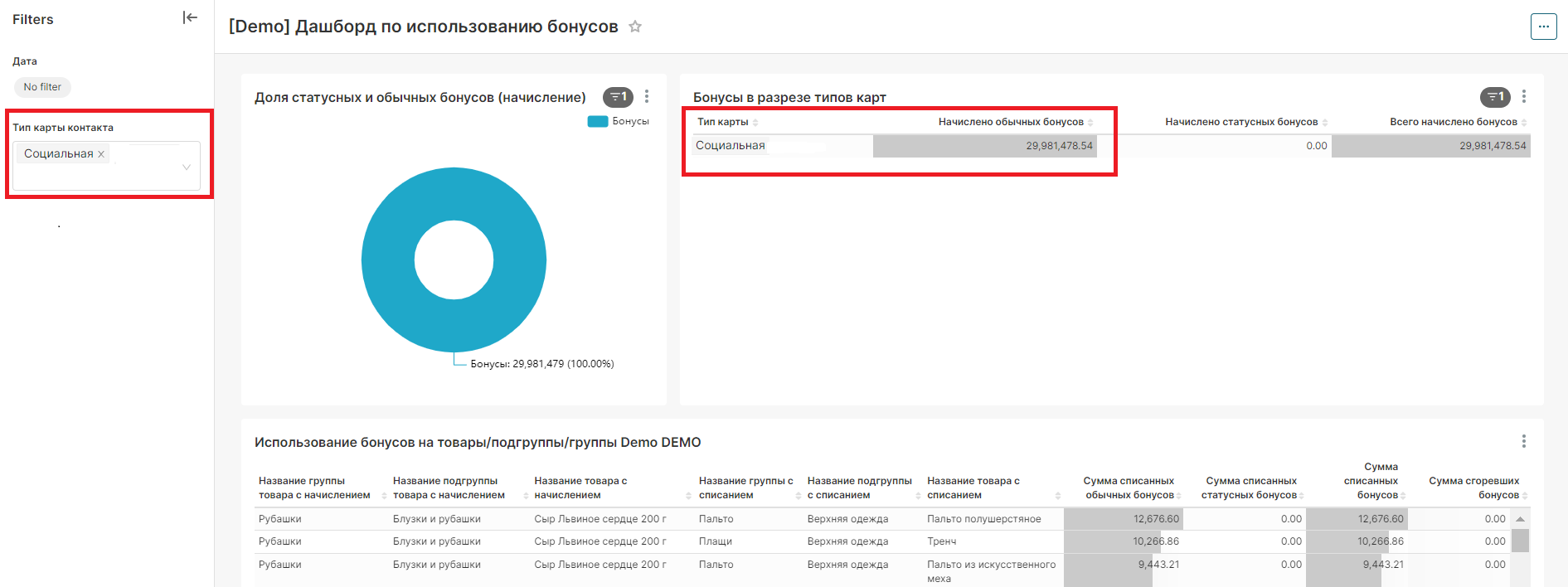Star the dashboard as favorite
Screen dimensions: 1568x587
coord(635,27)
